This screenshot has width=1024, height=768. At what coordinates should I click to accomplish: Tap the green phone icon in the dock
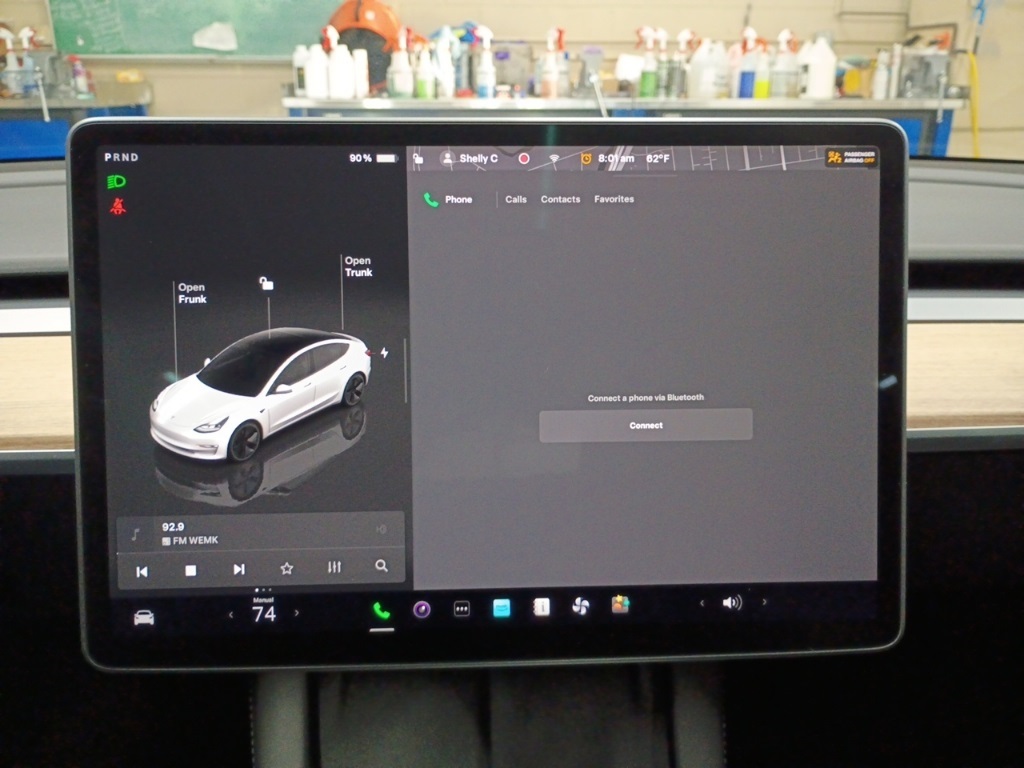pos(381,610)
